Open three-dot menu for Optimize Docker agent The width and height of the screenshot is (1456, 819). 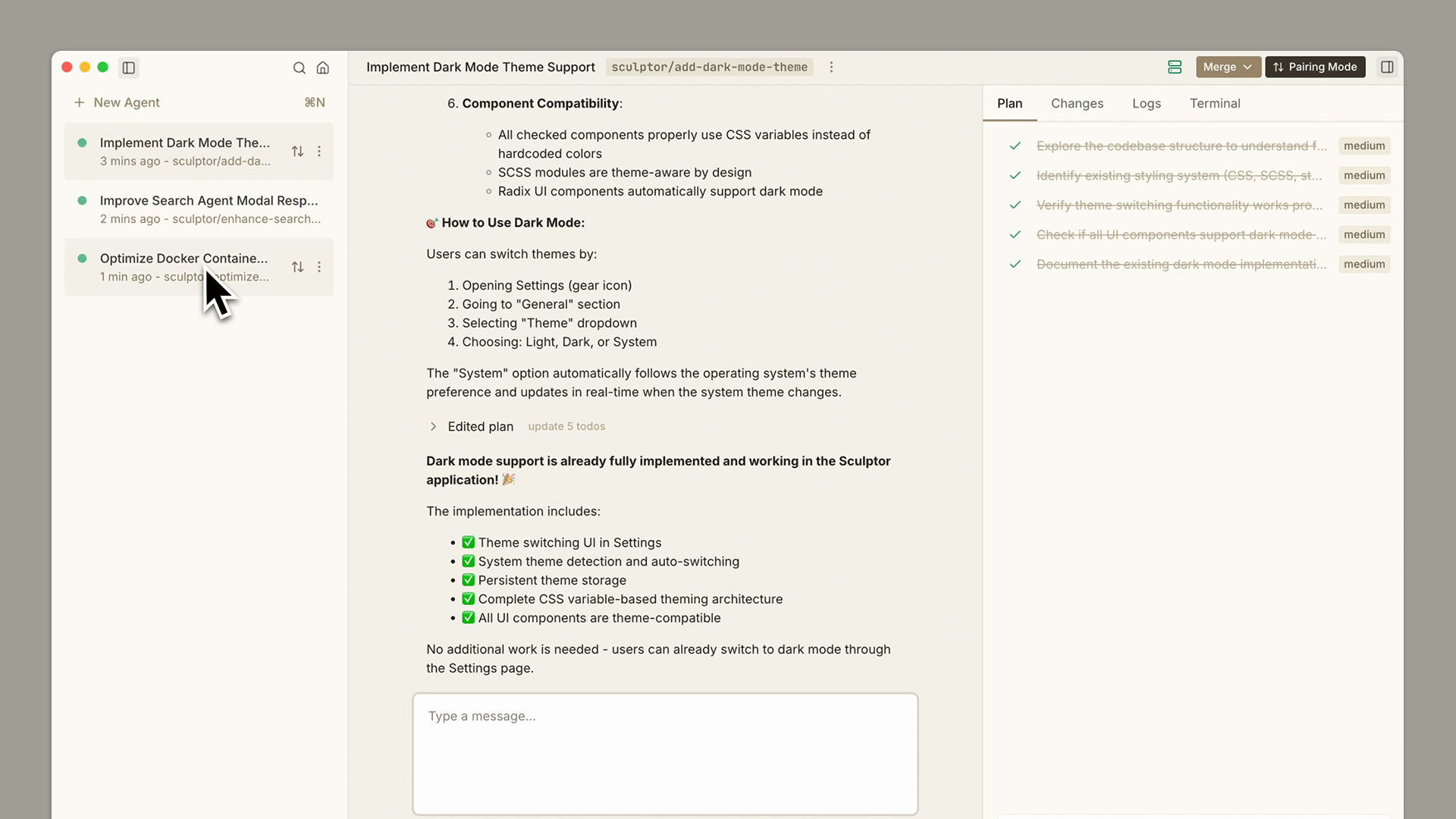pyautogui.click(x=319, y=267)
